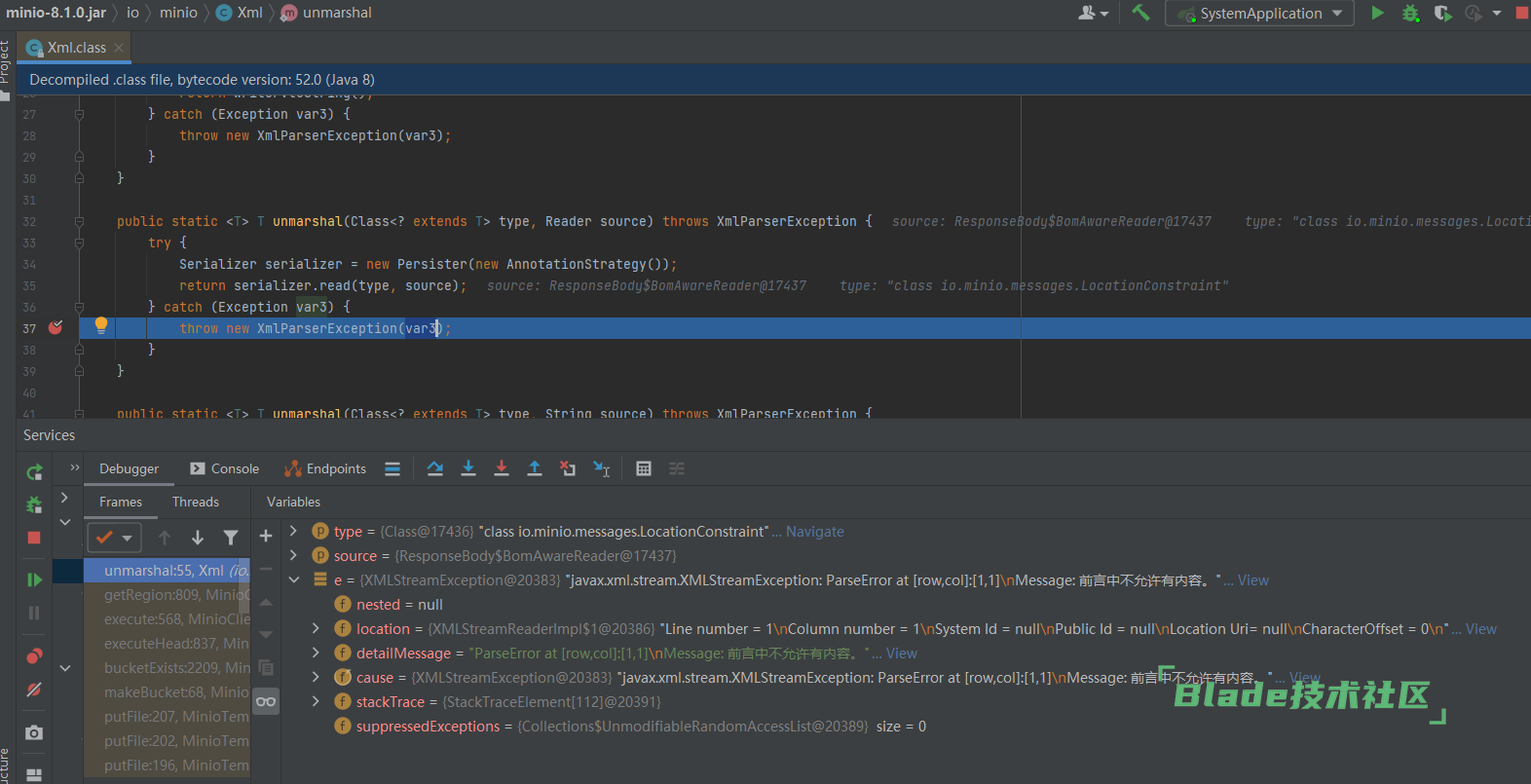Open the thread selector dropdown with checkmark

point(114,537)
